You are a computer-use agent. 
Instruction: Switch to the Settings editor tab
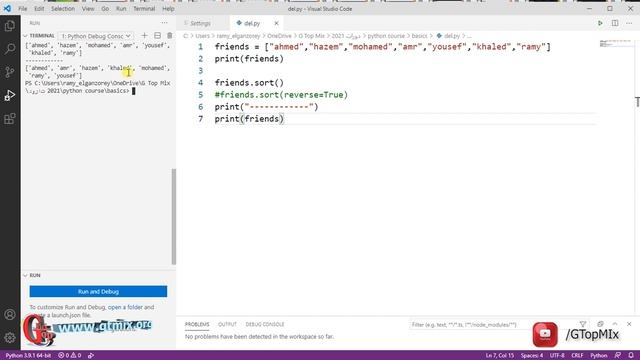pyautogui.click(x=200, y=23)
